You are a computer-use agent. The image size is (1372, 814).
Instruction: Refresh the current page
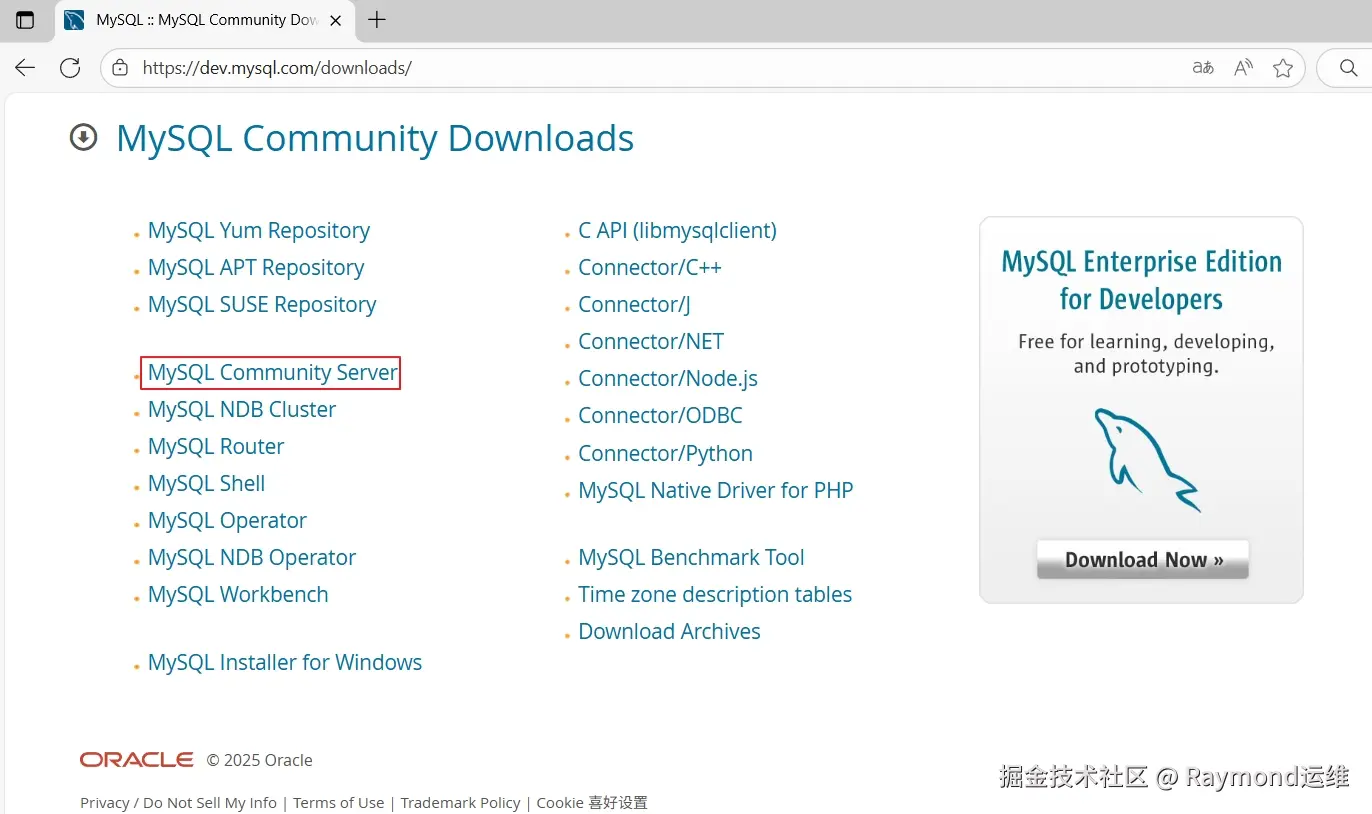coord(70,68)
